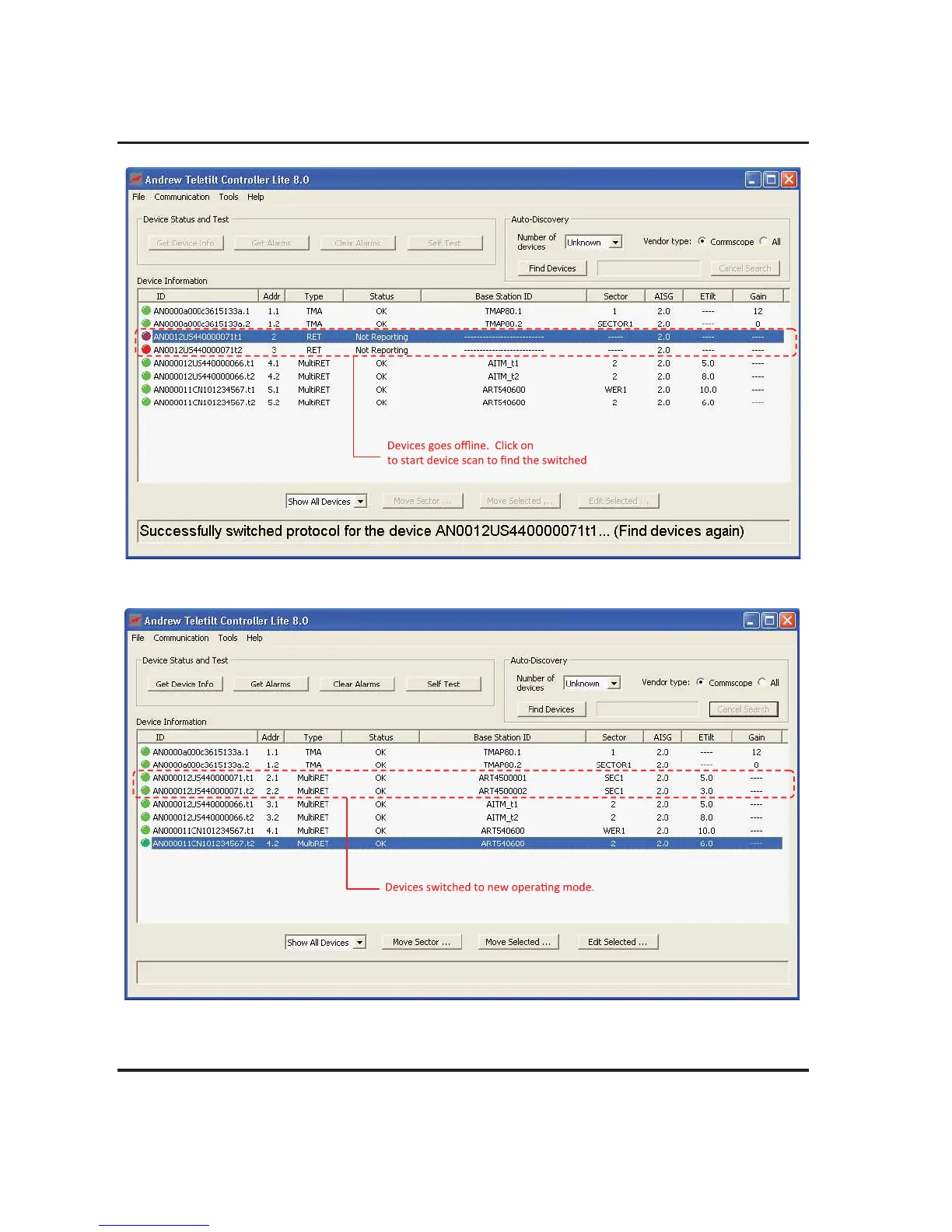Select All vendor type in upper window
This screenshot has width=952, height=1232.
point(764,241)
